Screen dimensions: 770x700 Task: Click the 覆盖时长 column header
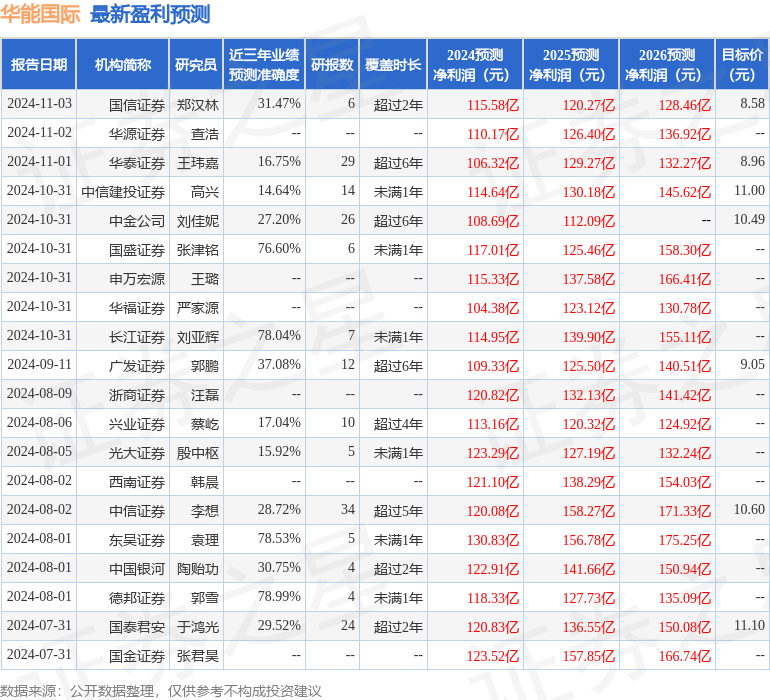393,65
